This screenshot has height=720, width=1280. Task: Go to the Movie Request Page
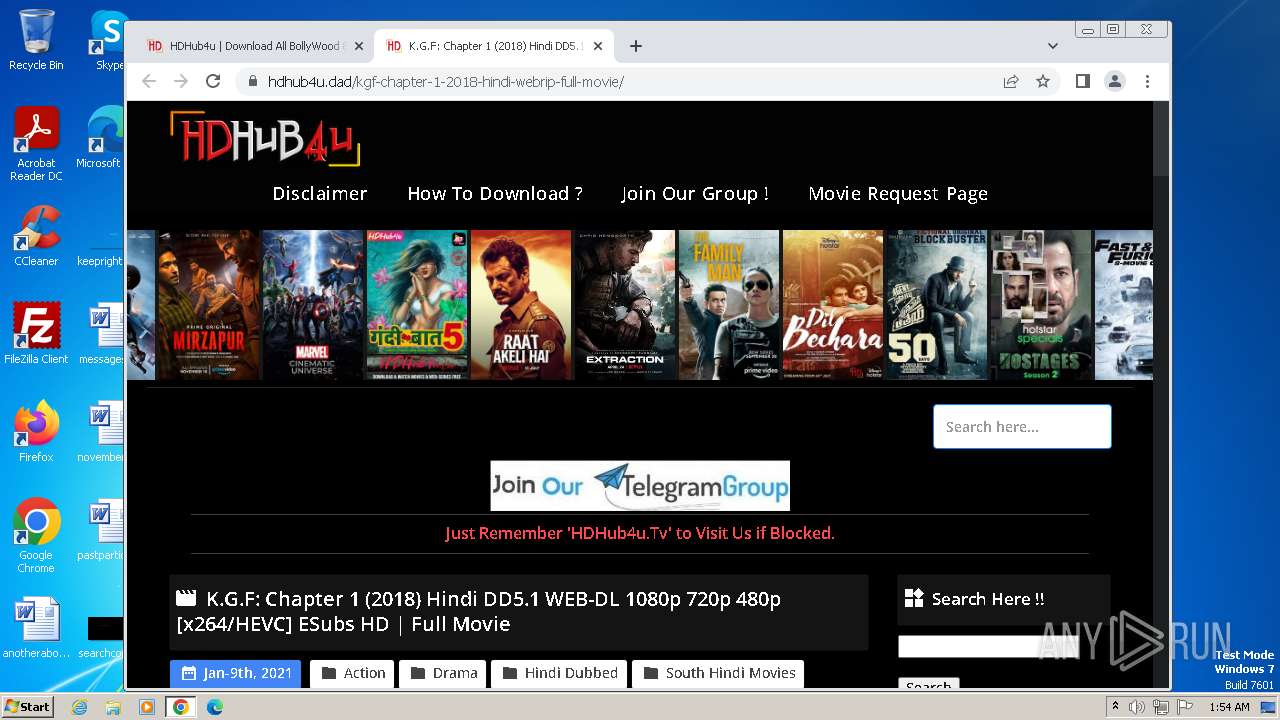pos(898,194)
